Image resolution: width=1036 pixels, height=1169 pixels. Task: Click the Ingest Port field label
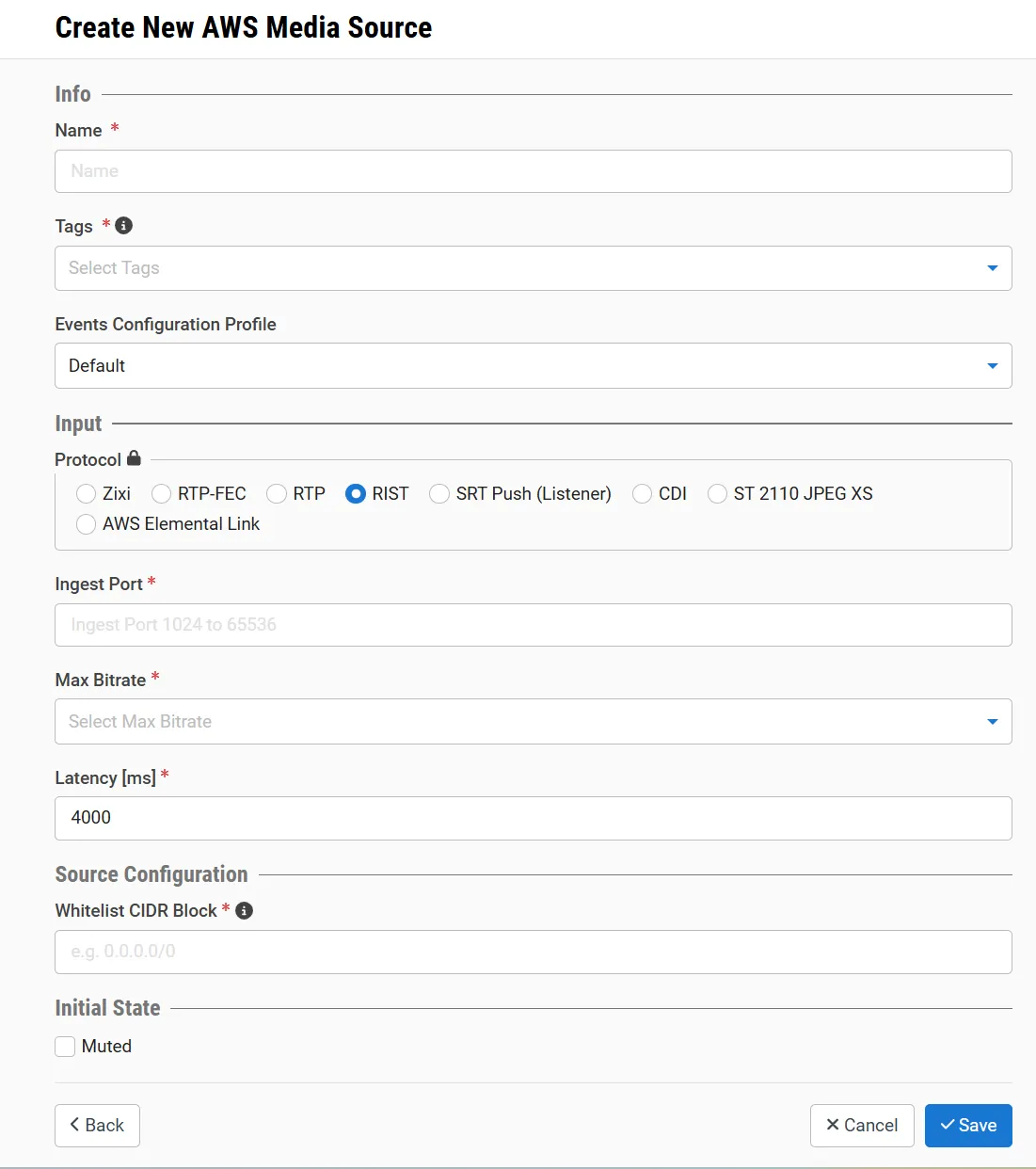[x=99, y=584]
